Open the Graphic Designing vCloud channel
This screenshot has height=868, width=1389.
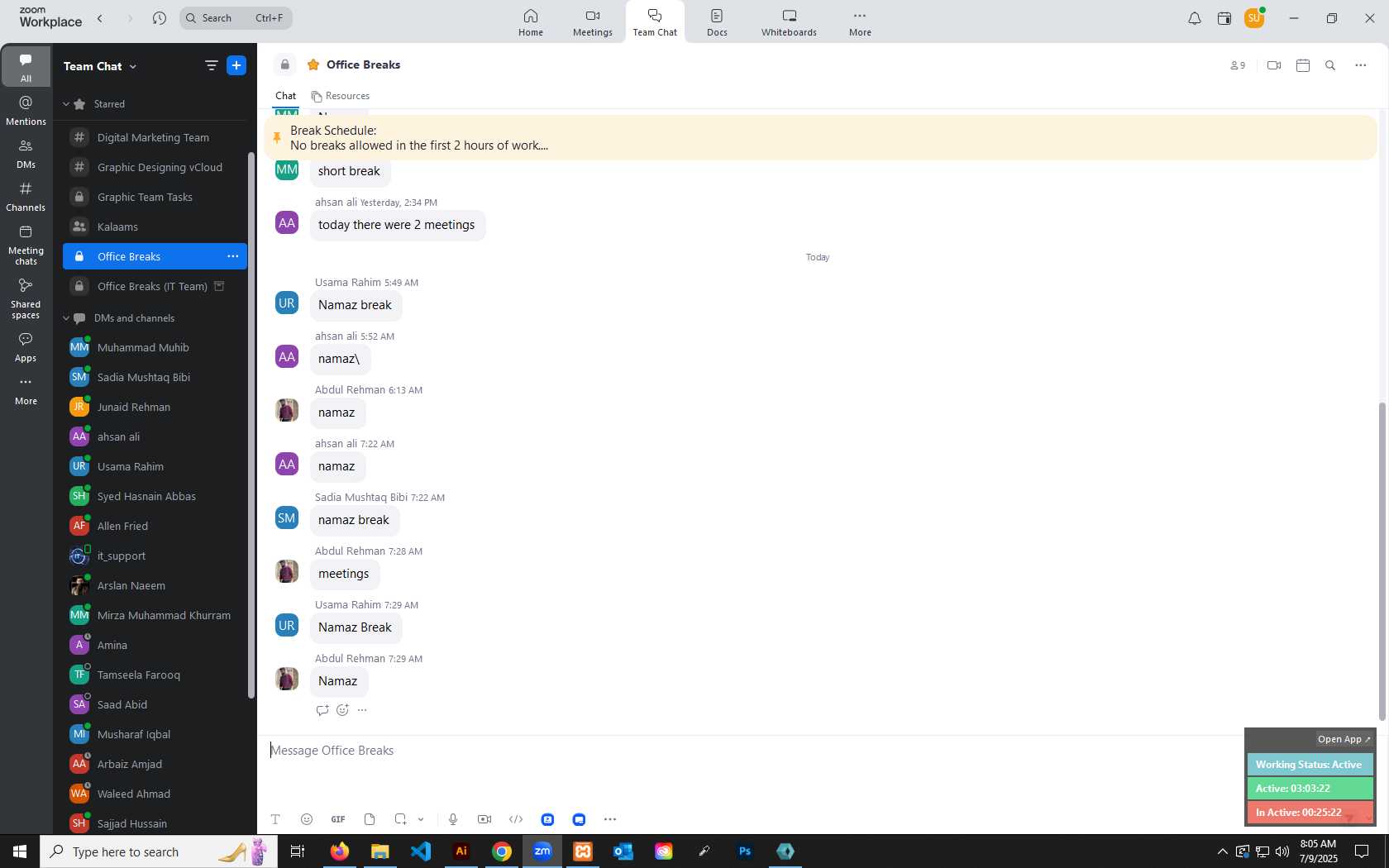pos(155,167)
